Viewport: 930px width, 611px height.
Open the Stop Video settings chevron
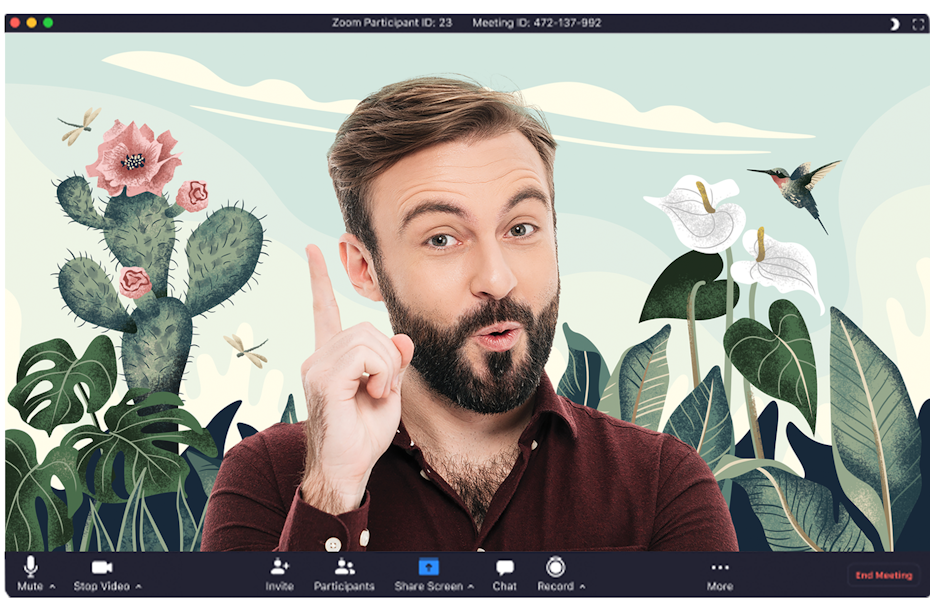140,586
